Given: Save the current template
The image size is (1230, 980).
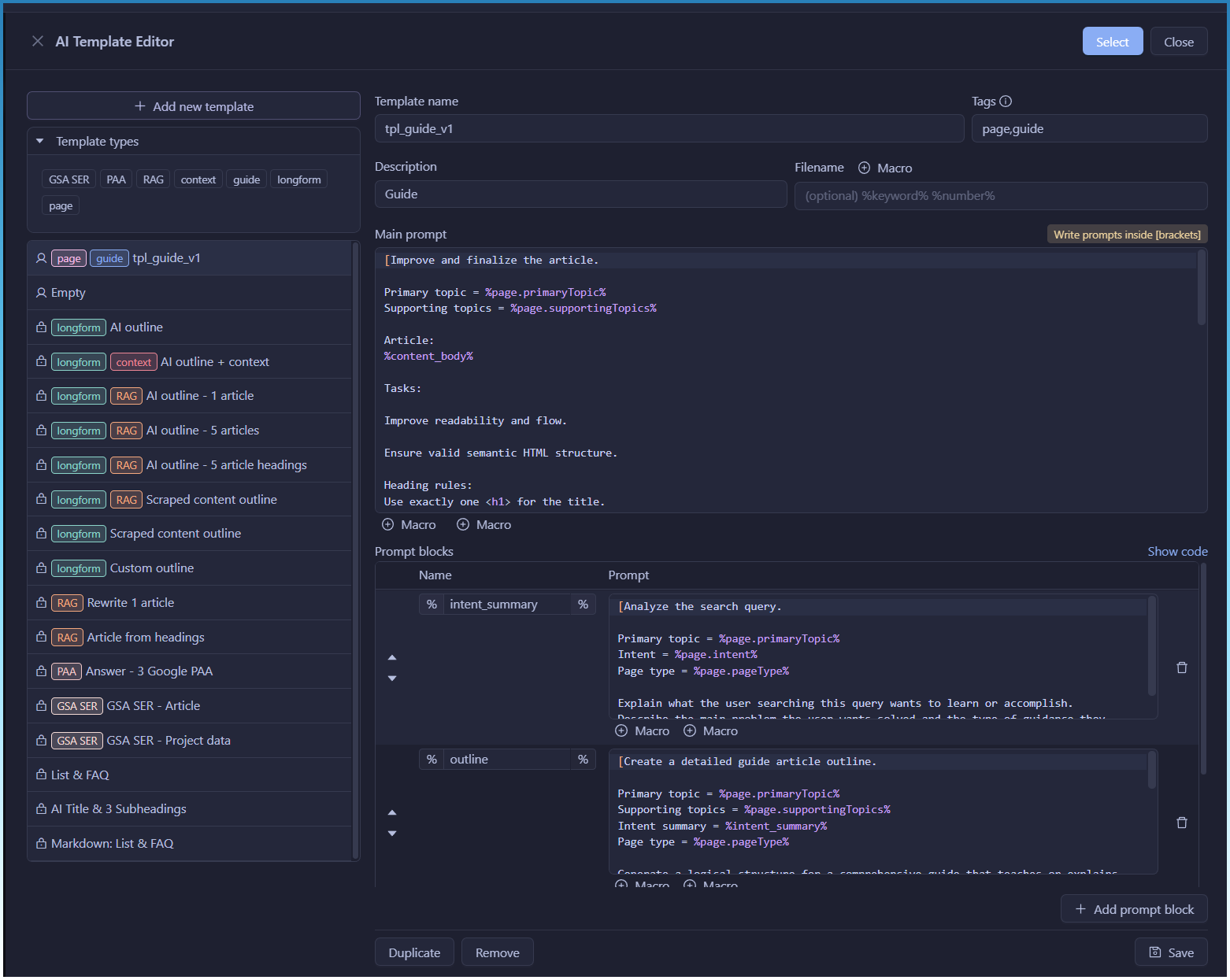Looking at the screenshot, I should (1171, 952).
